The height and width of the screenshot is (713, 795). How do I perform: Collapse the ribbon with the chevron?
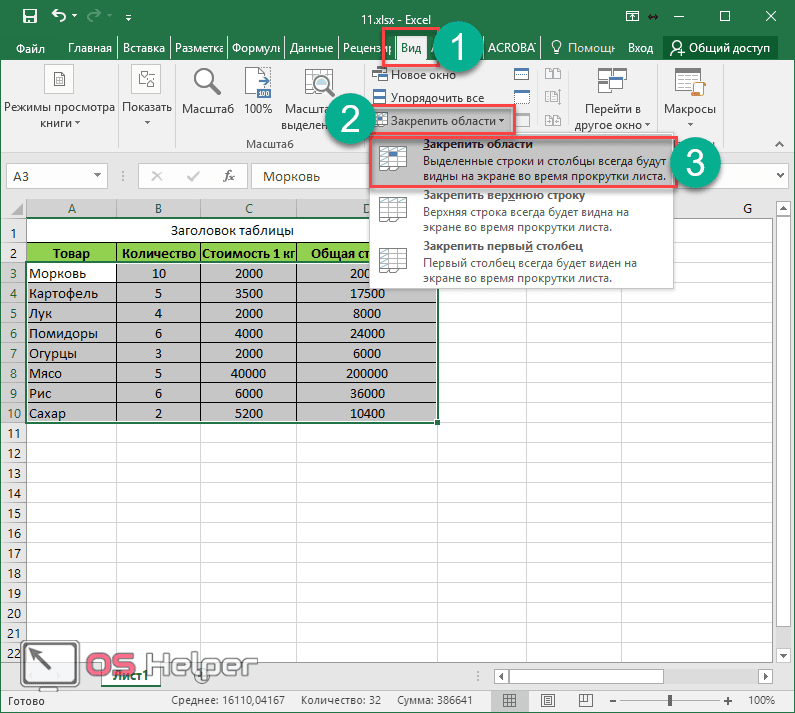[x=779, y=145]
